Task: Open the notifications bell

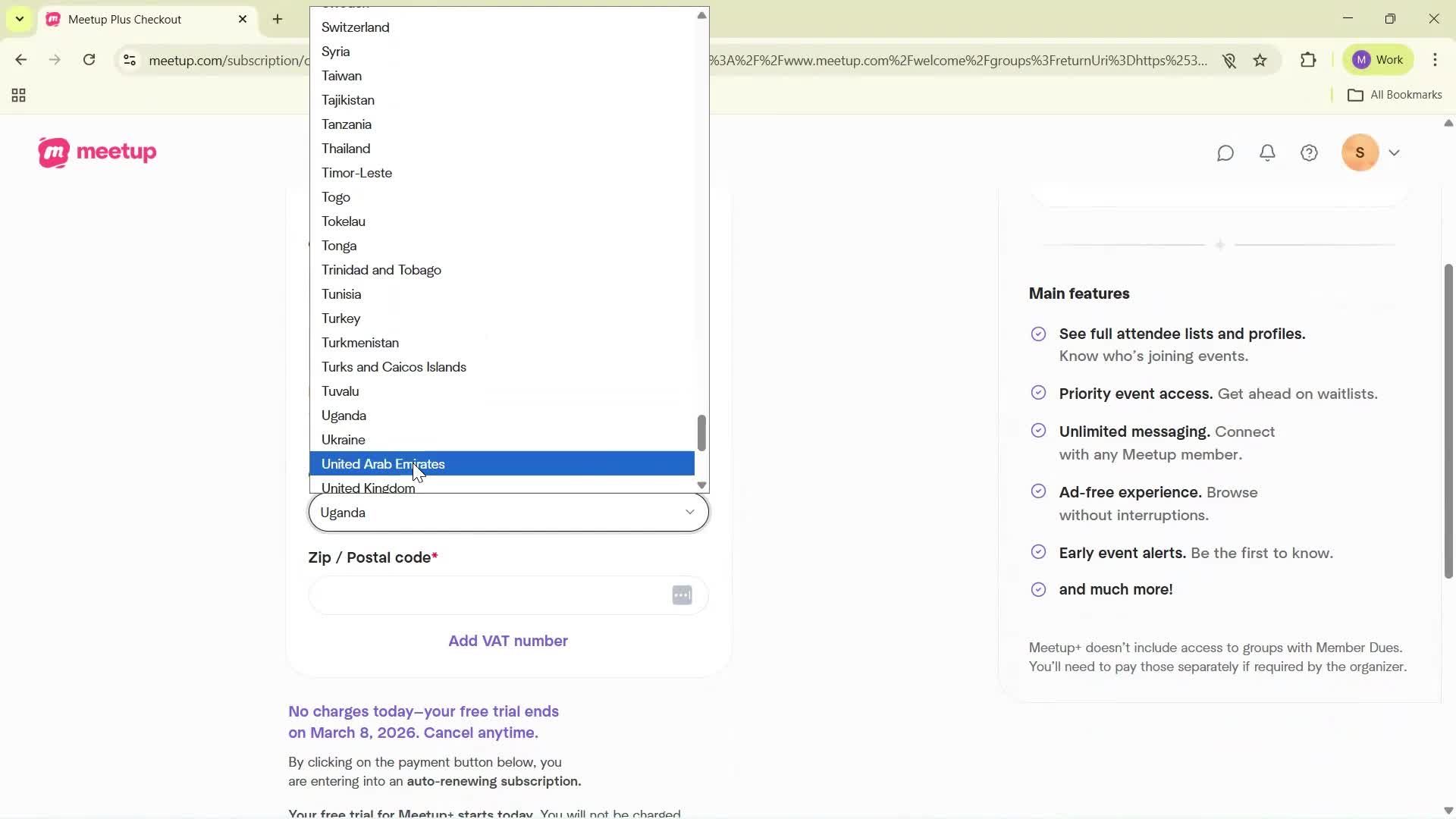Action: click(1268, 152)
